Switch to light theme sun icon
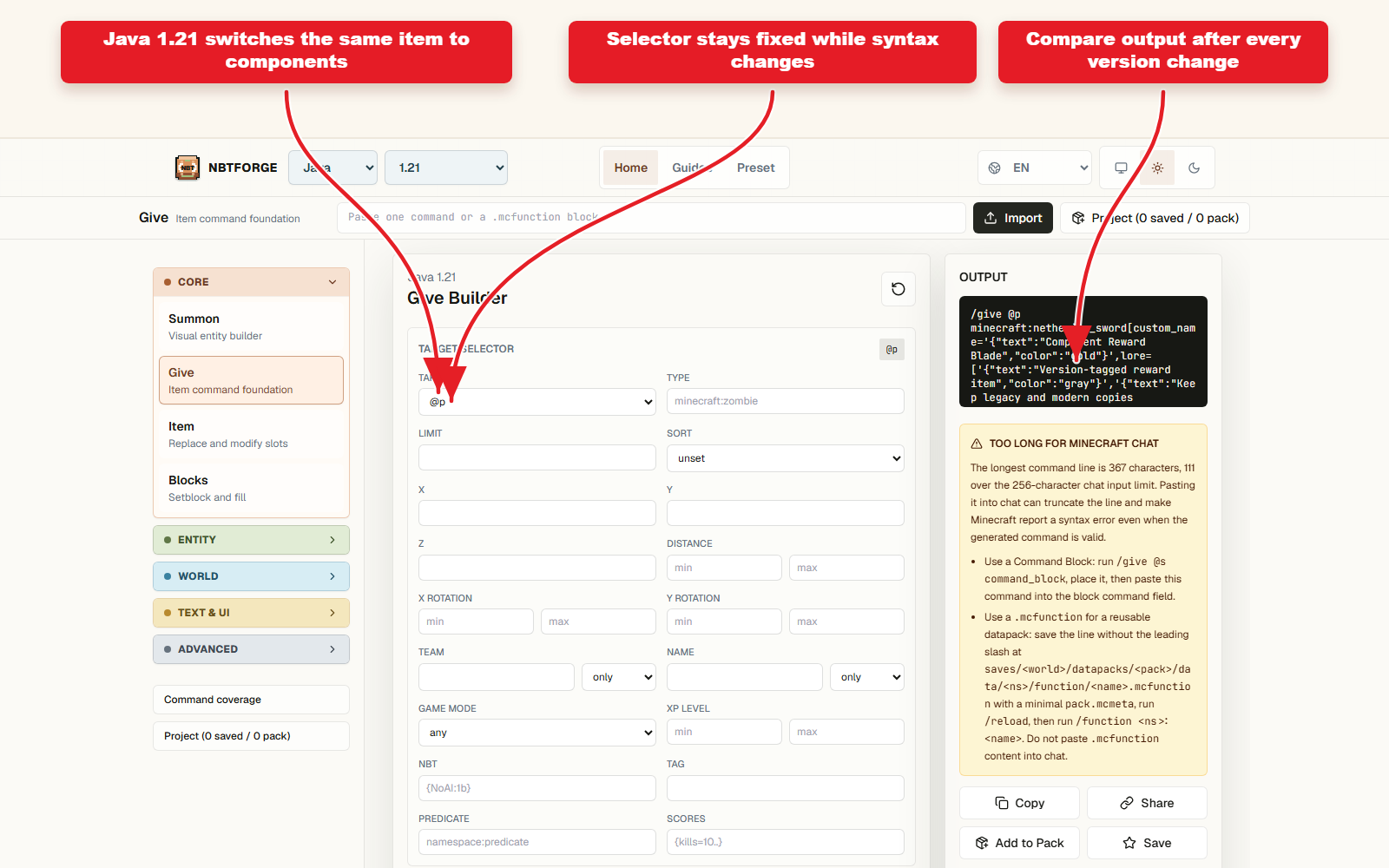The width and height of the screenshot is (1389, 868). (x=1157, y=168)
